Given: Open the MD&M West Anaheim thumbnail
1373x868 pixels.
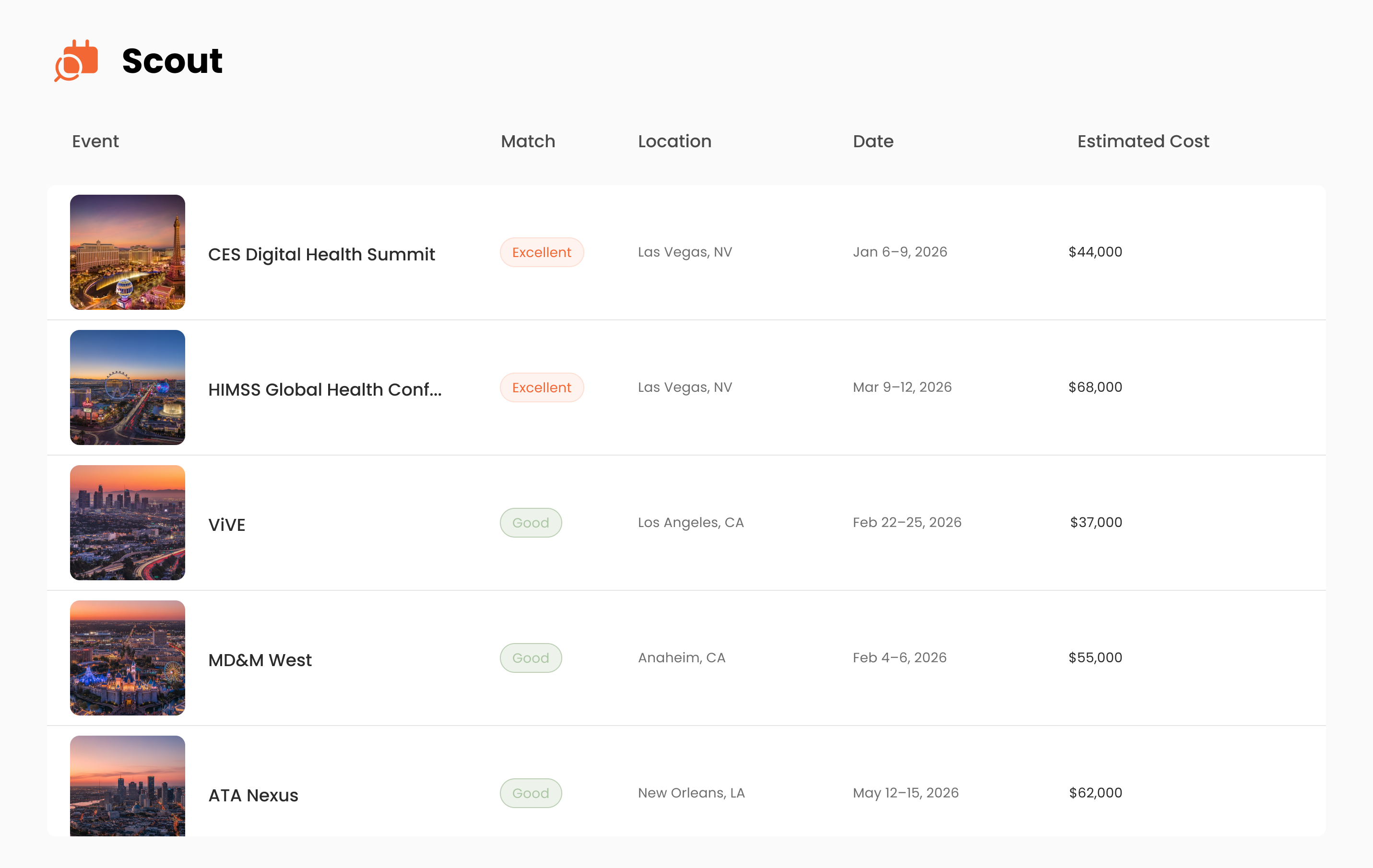Looking at the screenshot, I should [x=127, y=657].
